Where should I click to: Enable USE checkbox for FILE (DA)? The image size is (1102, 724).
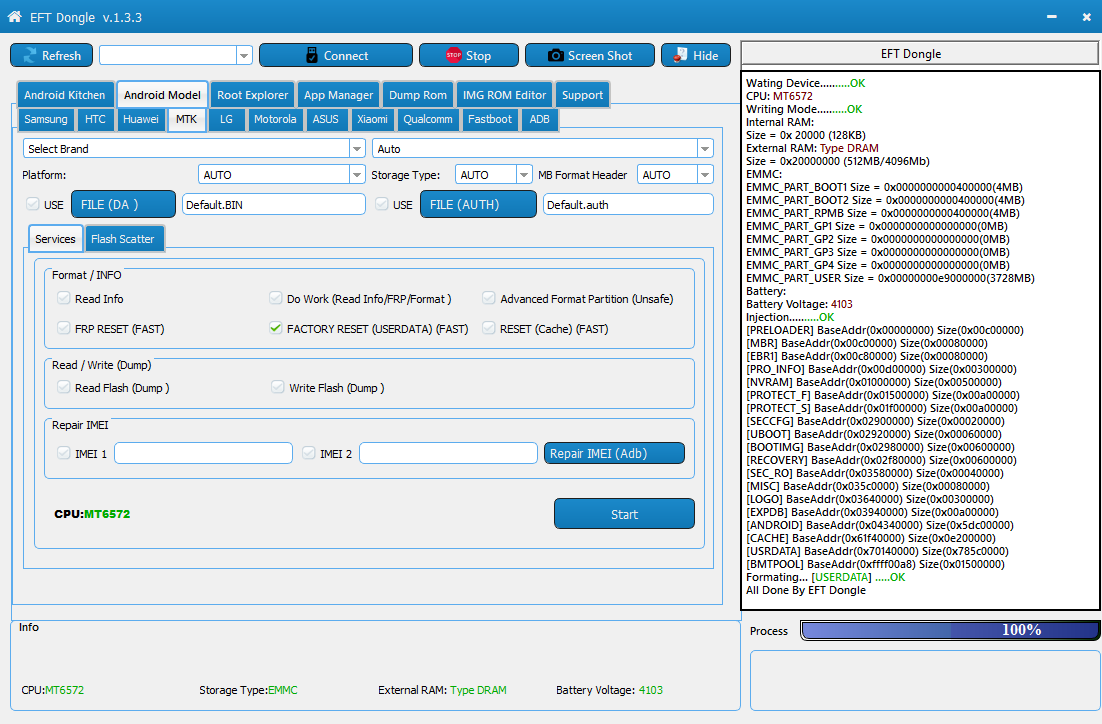32,205
